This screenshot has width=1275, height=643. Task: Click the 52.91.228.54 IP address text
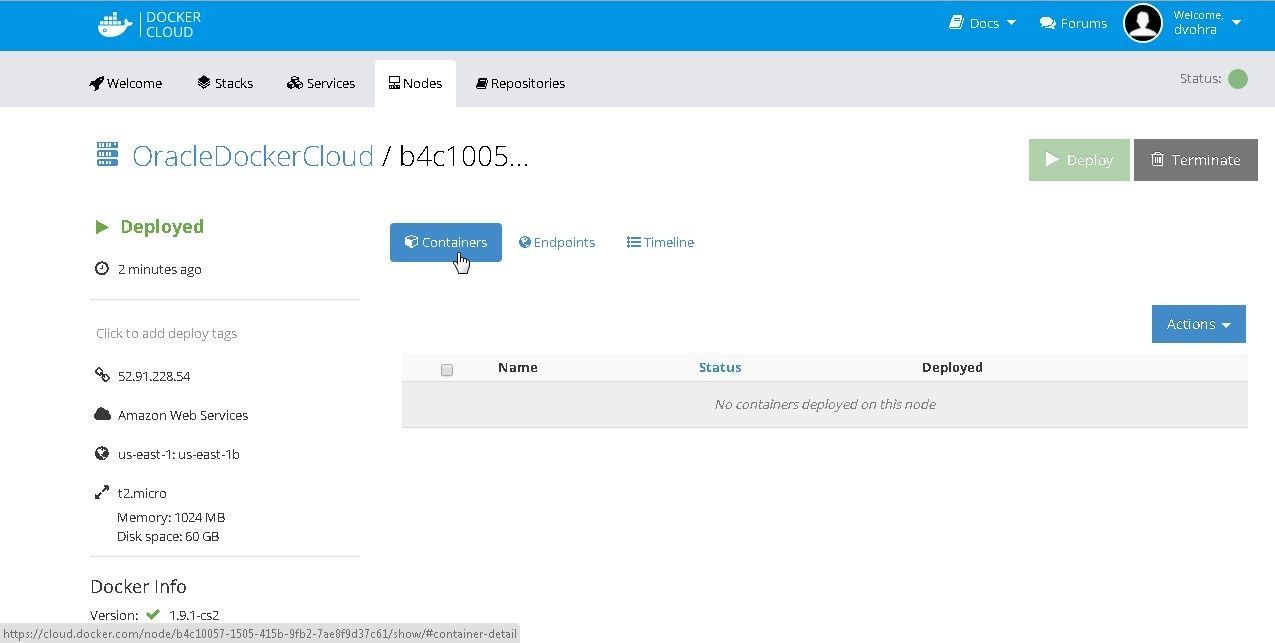click(x=154, y=376)
